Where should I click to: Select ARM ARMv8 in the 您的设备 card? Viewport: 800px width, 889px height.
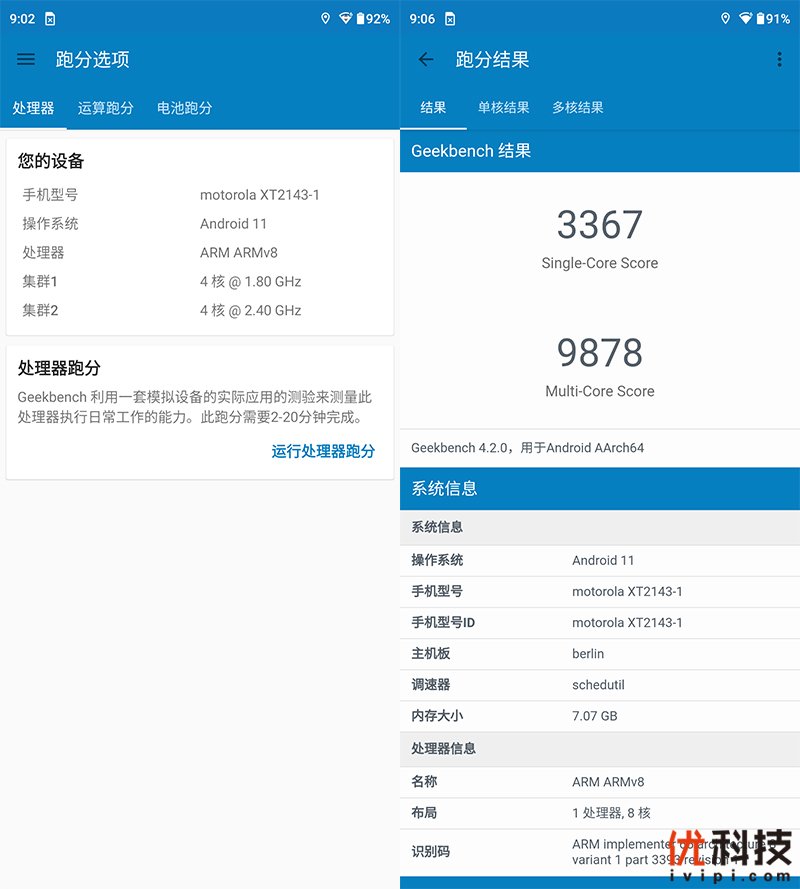[x=239, y=253]
